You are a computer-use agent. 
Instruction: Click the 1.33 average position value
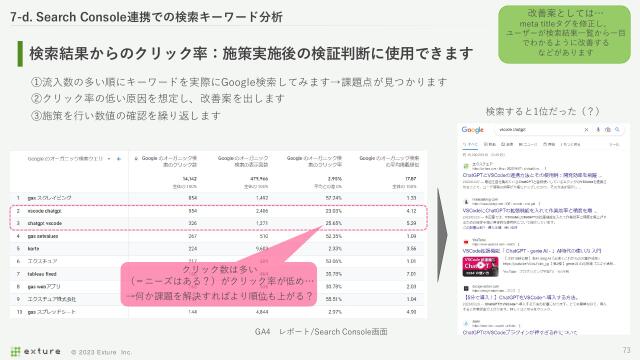click(411, 198)
